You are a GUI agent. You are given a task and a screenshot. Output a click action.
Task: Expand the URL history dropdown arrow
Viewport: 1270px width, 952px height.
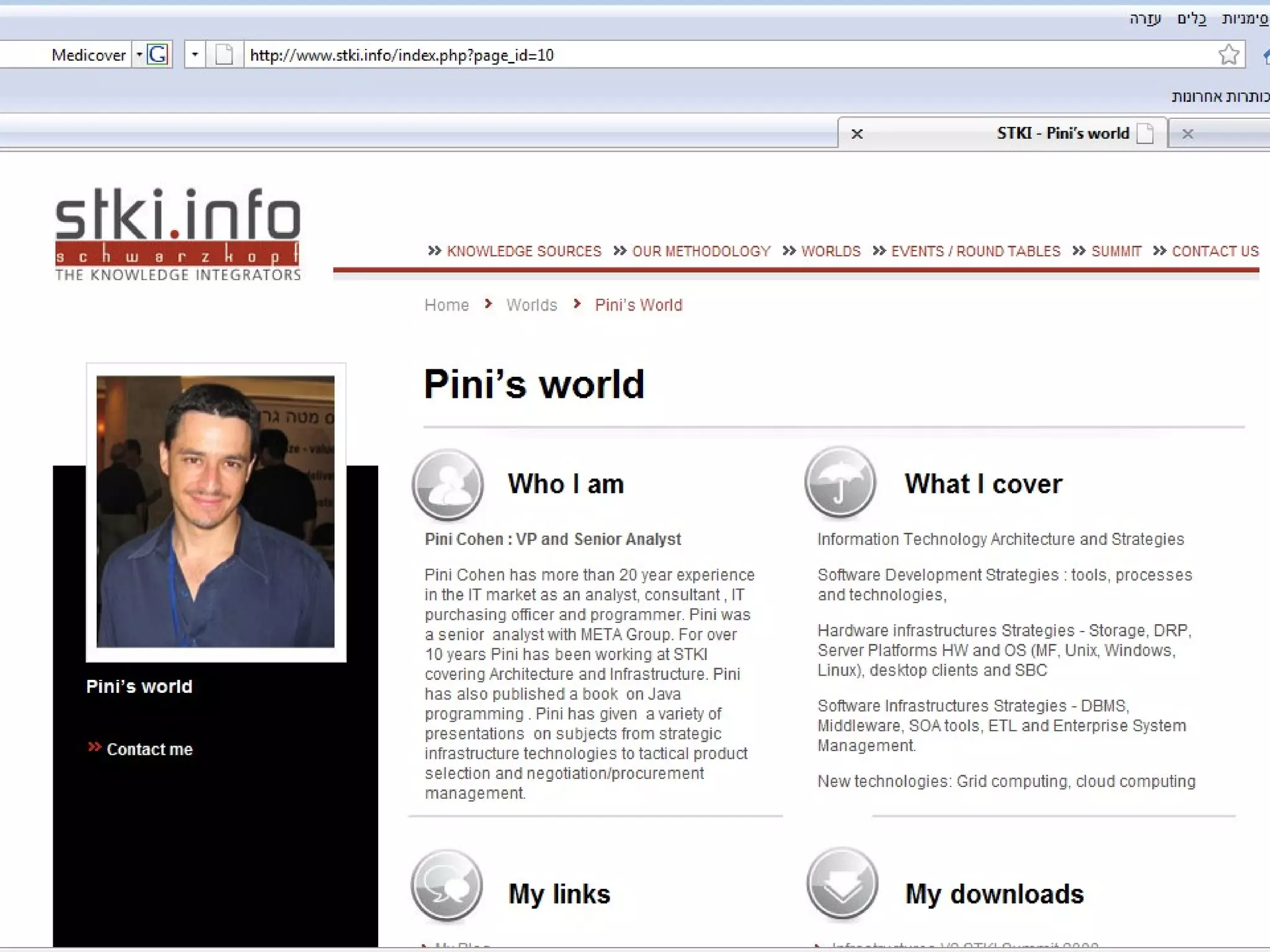pyautogui.click(x=195, y=55)
